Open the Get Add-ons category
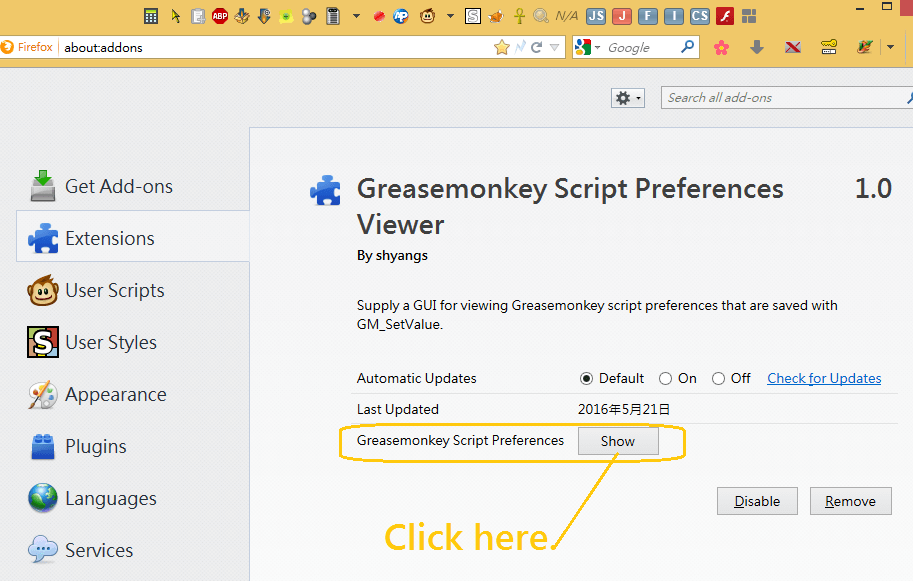 click(133, 186)
